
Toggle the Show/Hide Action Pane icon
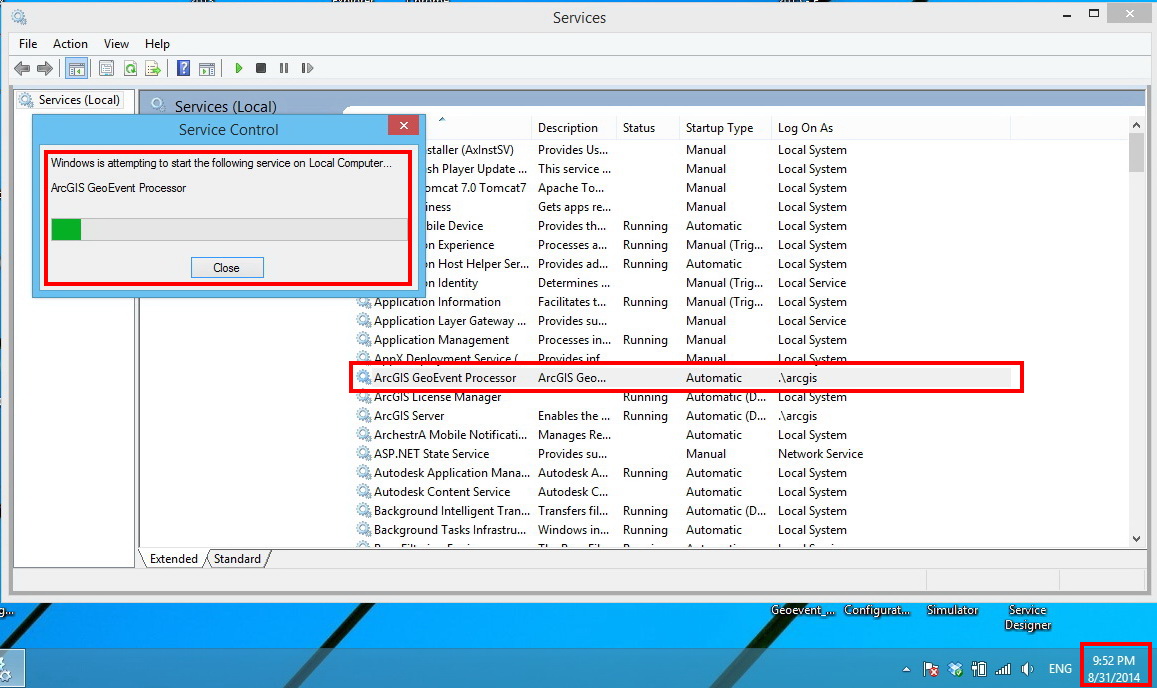tap(207, 69)
